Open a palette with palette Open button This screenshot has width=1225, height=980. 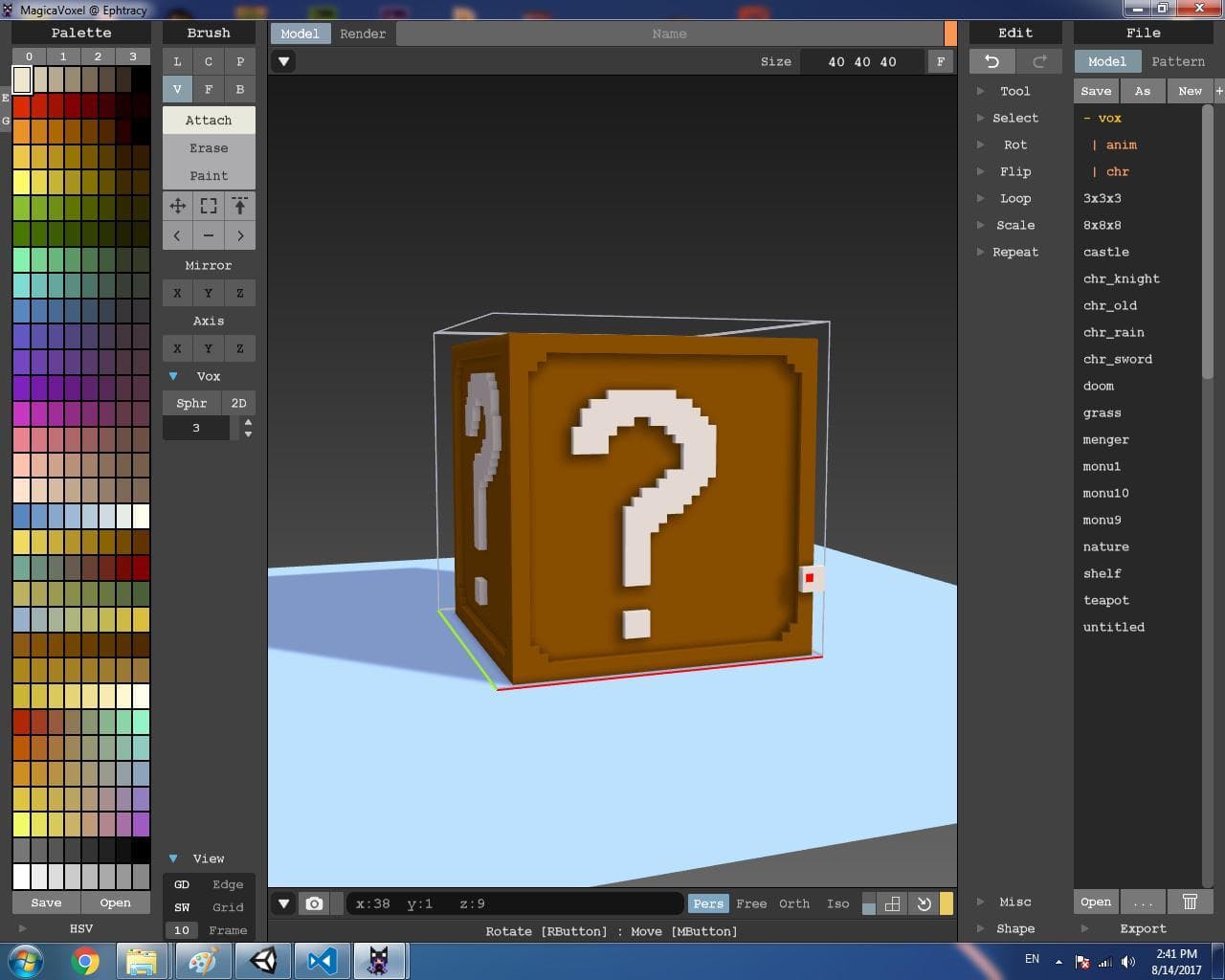(x=115, y=902)
